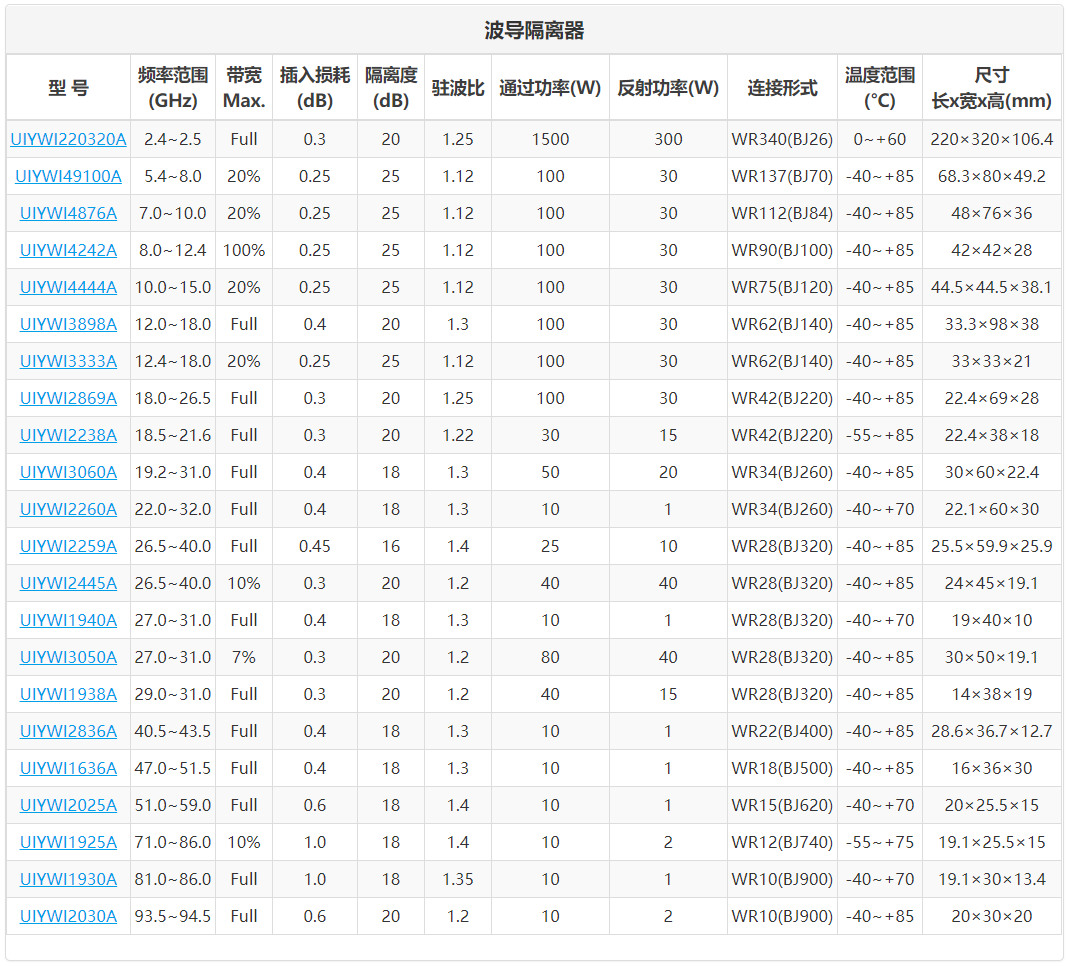Click the UIYWI2836A model link

[x=68, y=731]
